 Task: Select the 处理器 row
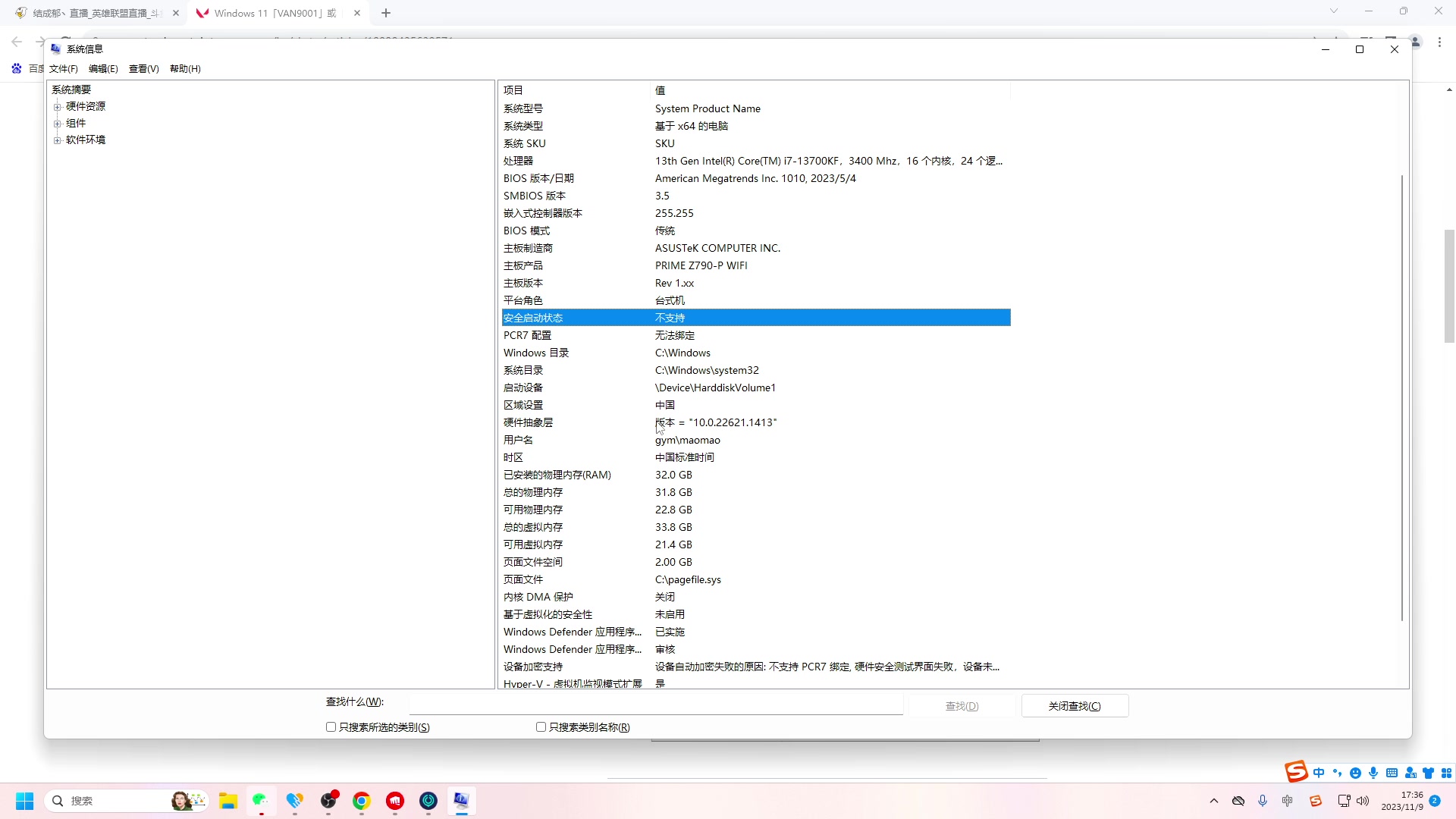click(x=756, y=161)
